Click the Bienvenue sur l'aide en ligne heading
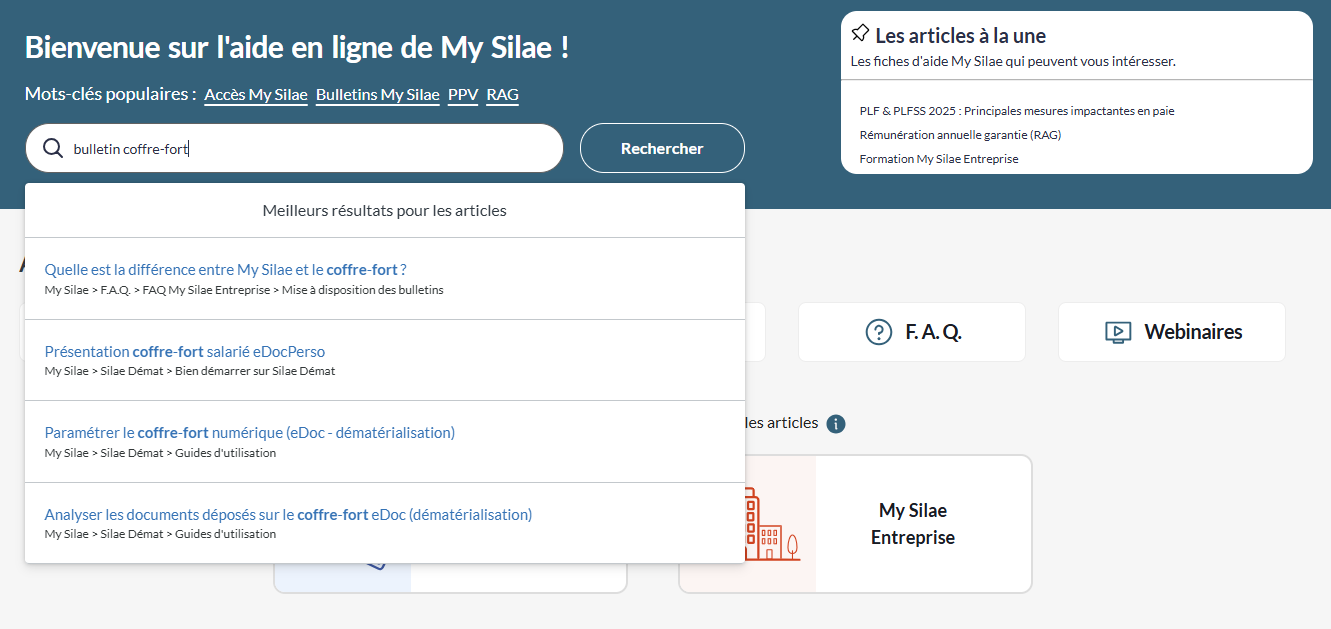Screen dimensions: 1331x629 [x=297, y=47]
